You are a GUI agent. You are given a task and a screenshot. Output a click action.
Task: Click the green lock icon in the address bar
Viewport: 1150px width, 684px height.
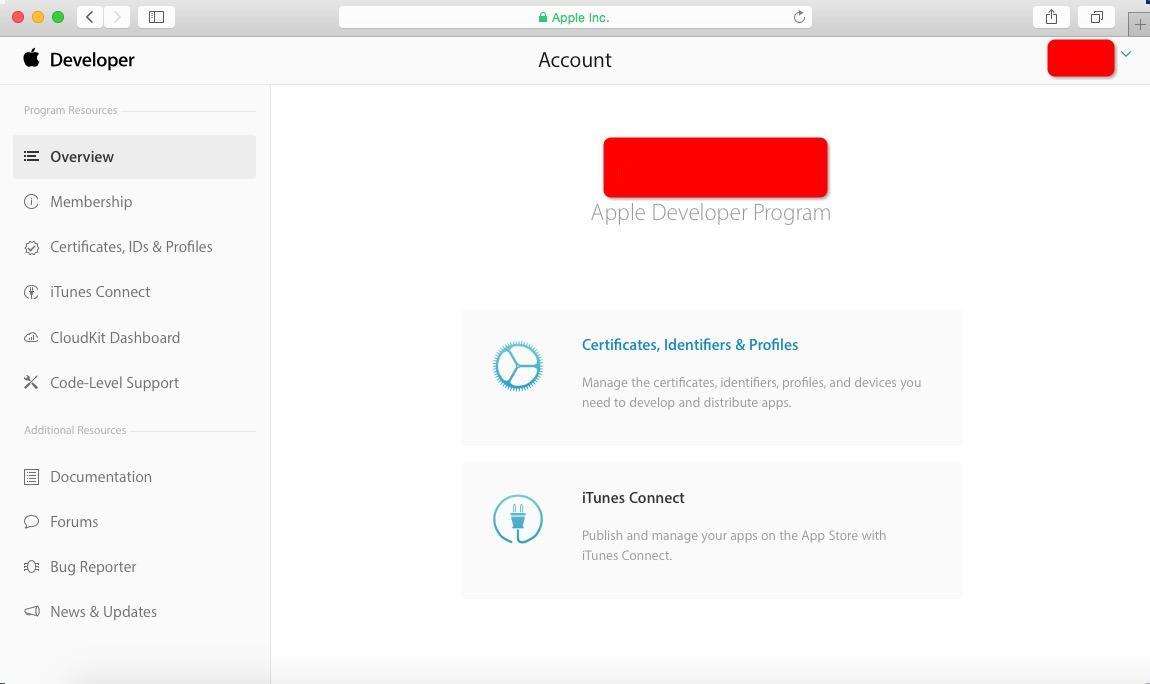click(543, 18)
